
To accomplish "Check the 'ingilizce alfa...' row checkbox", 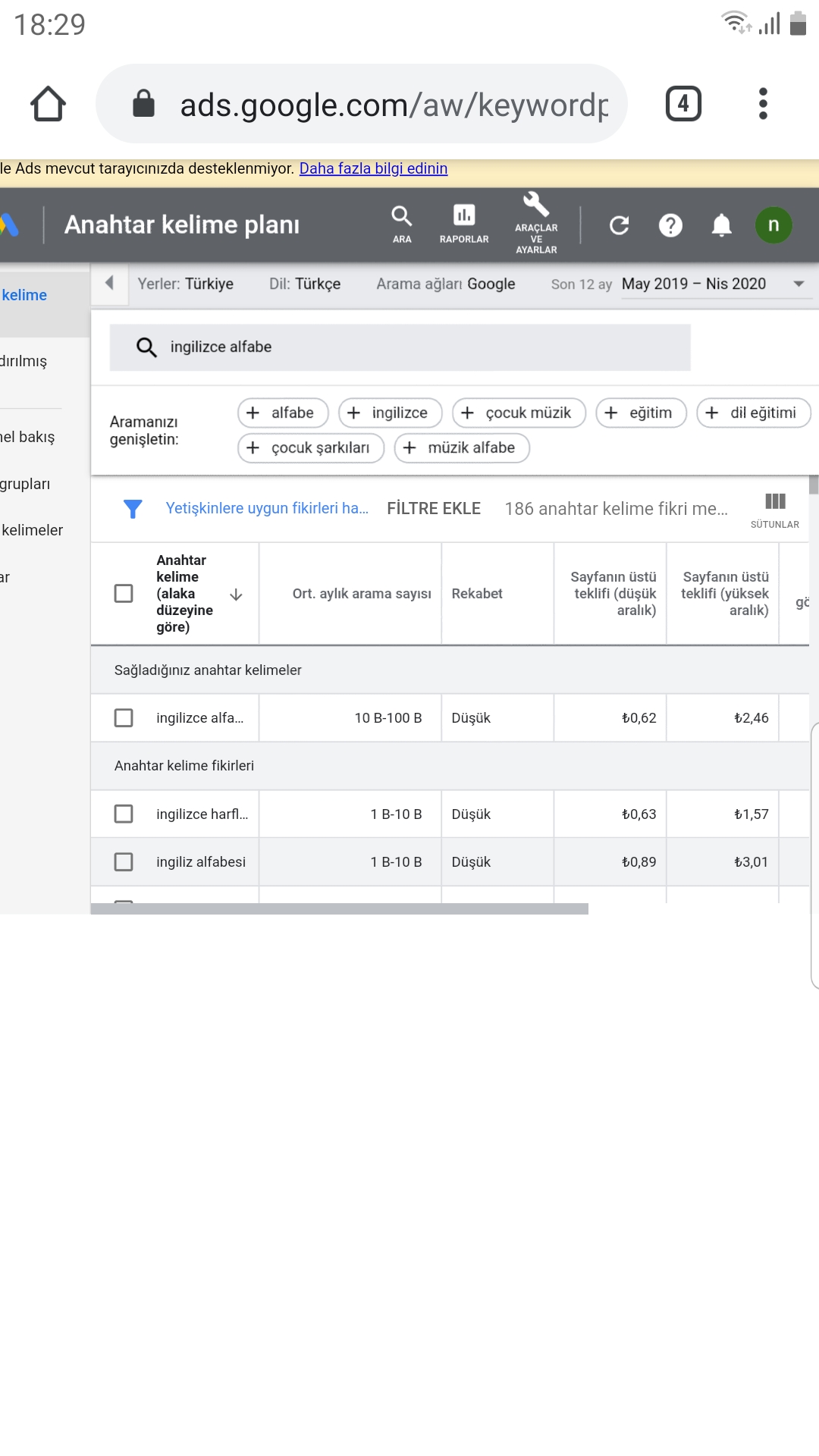I will pyautogui.click(x=124, y=717).
